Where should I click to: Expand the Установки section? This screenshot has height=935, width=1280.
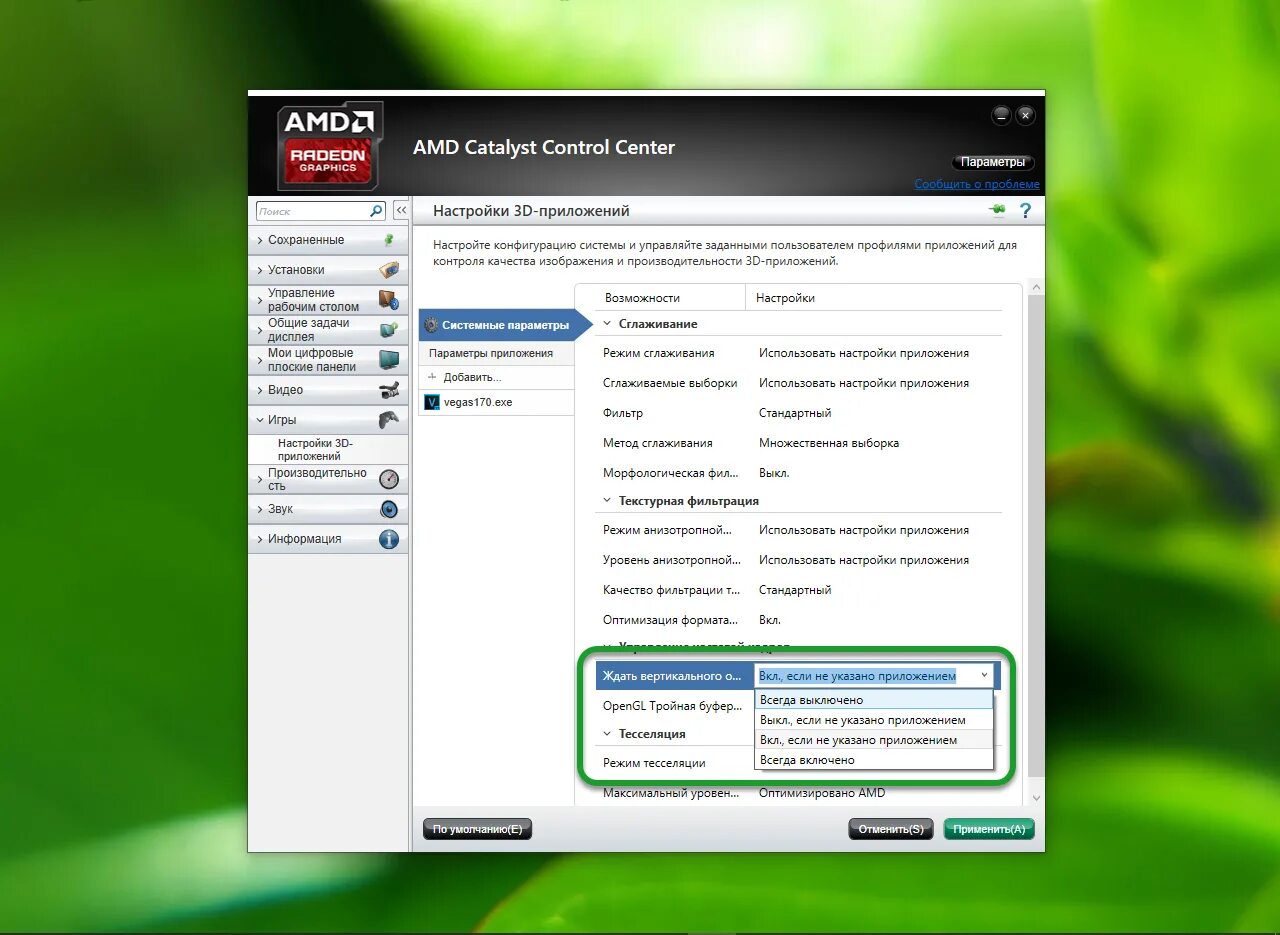click(260, 270)
